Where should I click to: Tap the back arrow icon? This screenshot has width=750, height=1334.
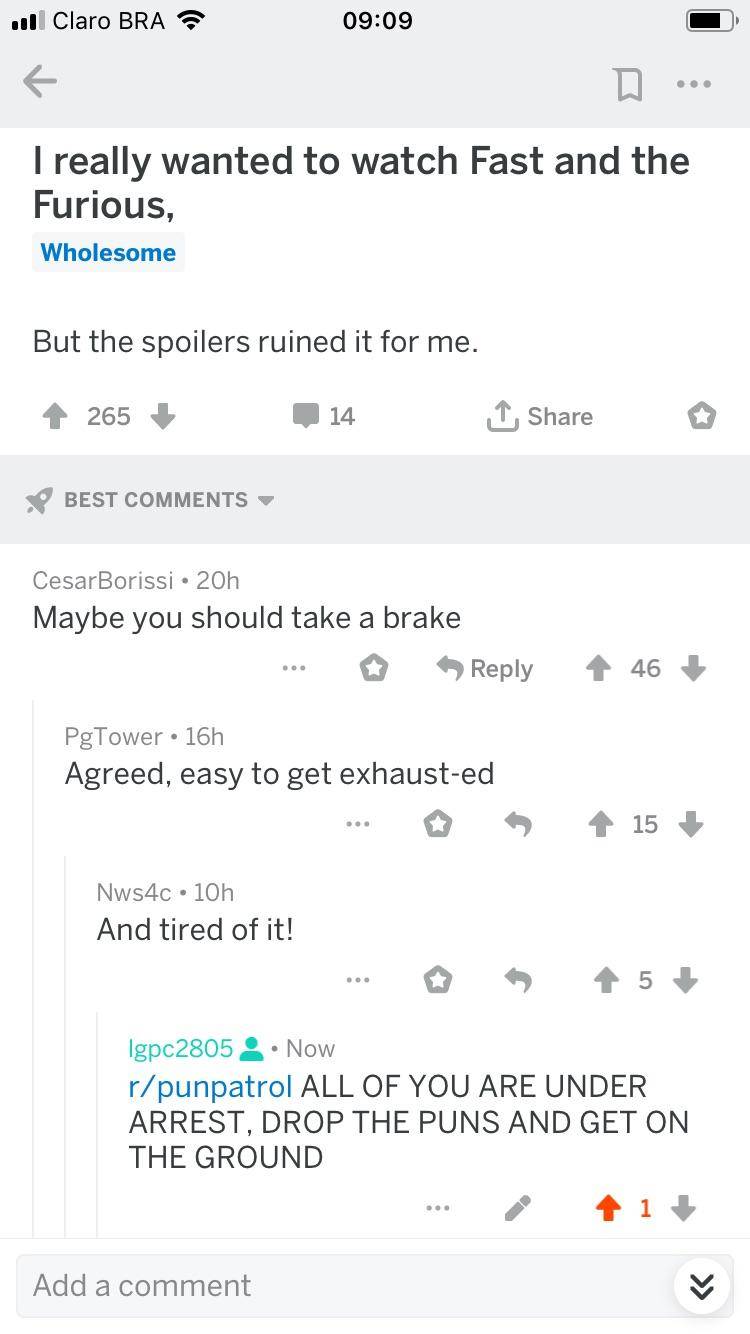(x=40, y=83)
